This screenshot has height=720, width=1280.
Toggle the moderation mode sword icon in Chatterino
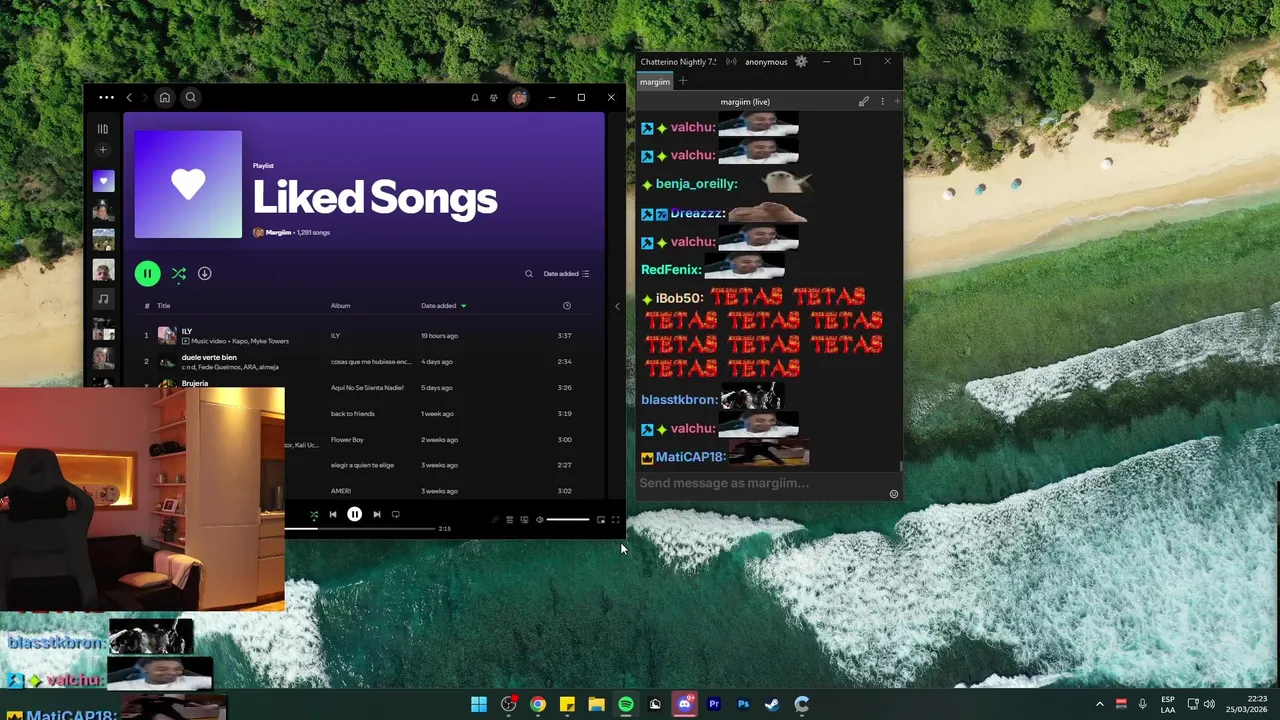864,101
